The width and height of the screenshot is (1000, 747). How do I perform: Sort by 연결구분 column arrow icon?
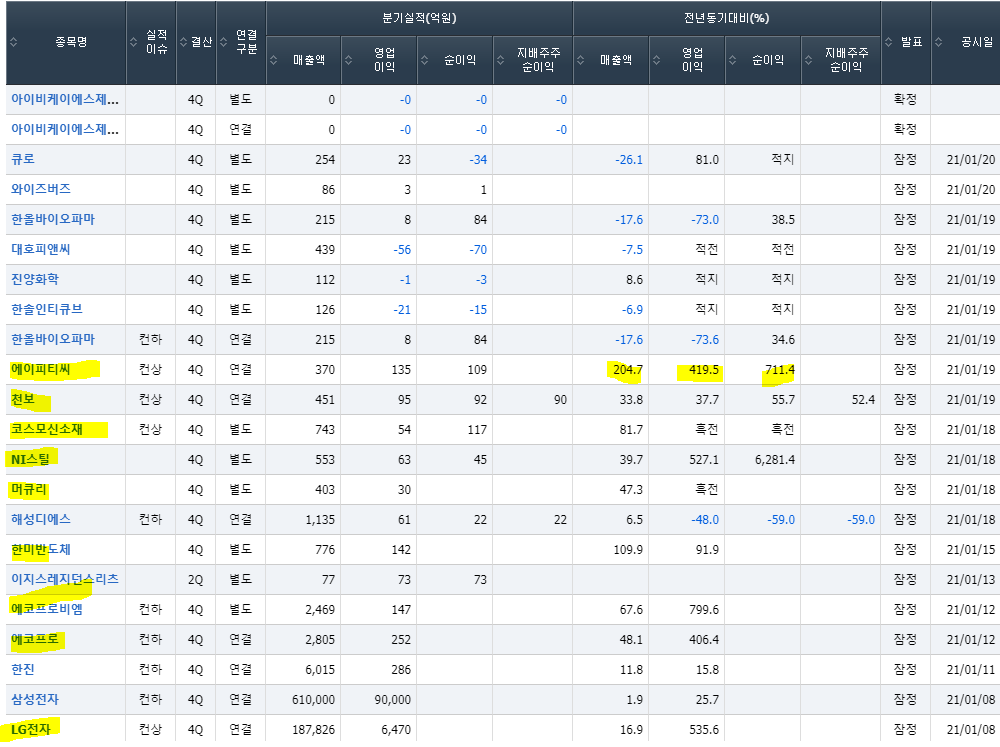tap(223, 42)
